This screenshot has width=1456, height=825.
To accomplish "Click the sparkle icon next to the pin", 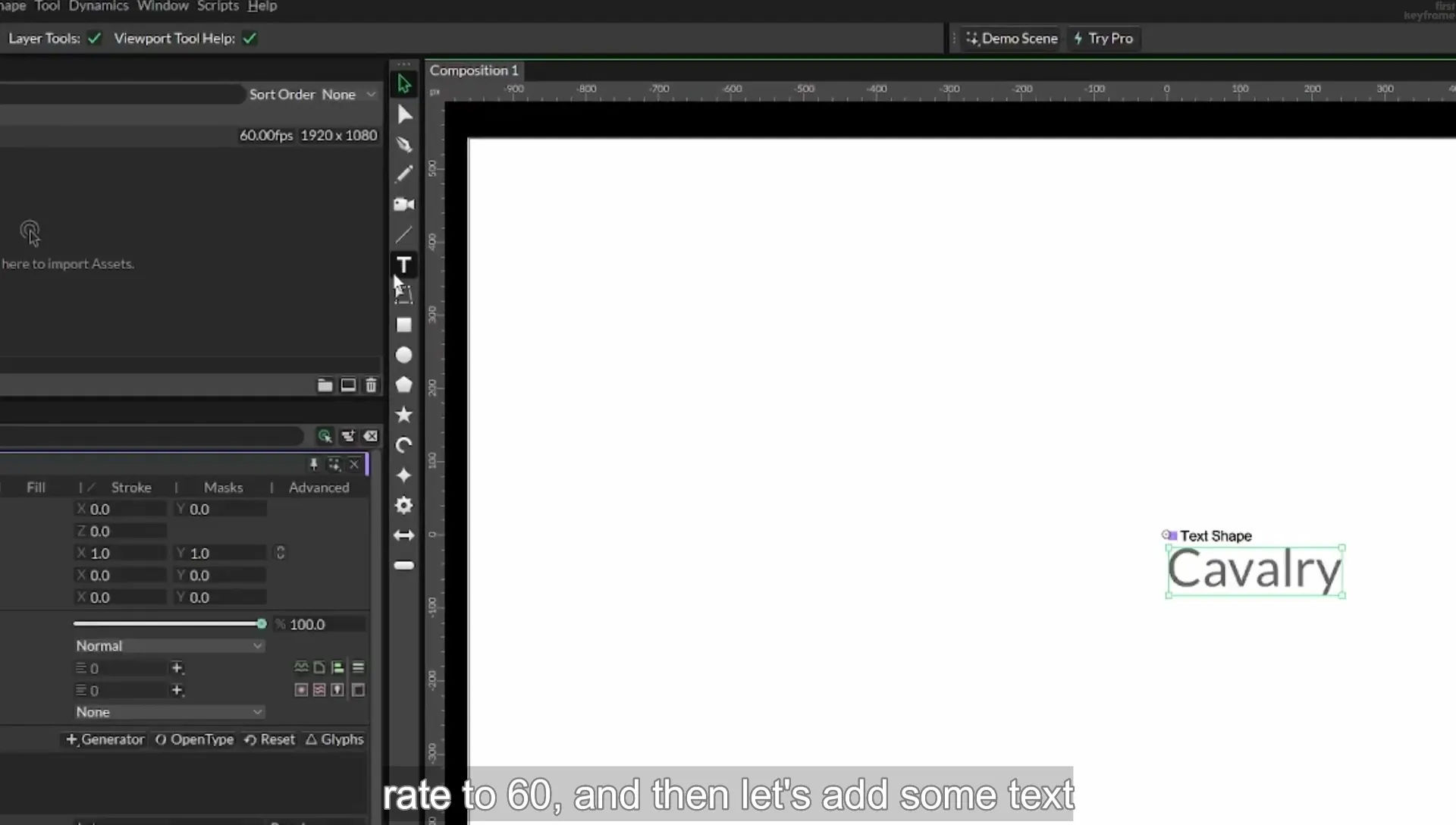I will (x=334, y=464).
